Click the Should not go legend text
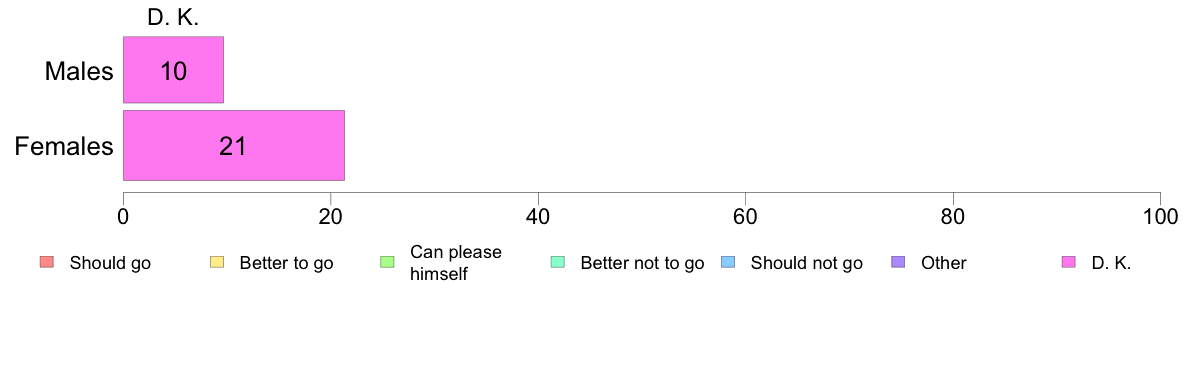The image size is (1188, 368). click(807, 264)
